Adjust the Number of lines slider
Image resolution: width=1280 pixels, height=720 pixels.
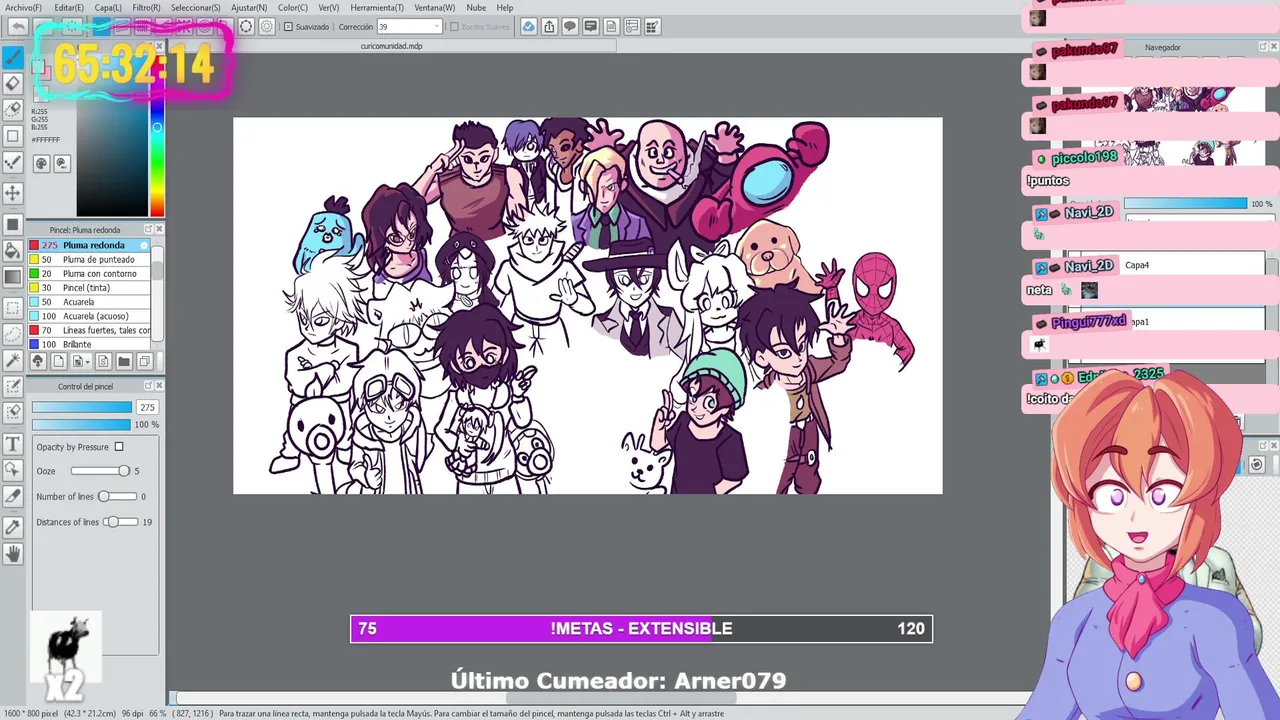[118, 497]
